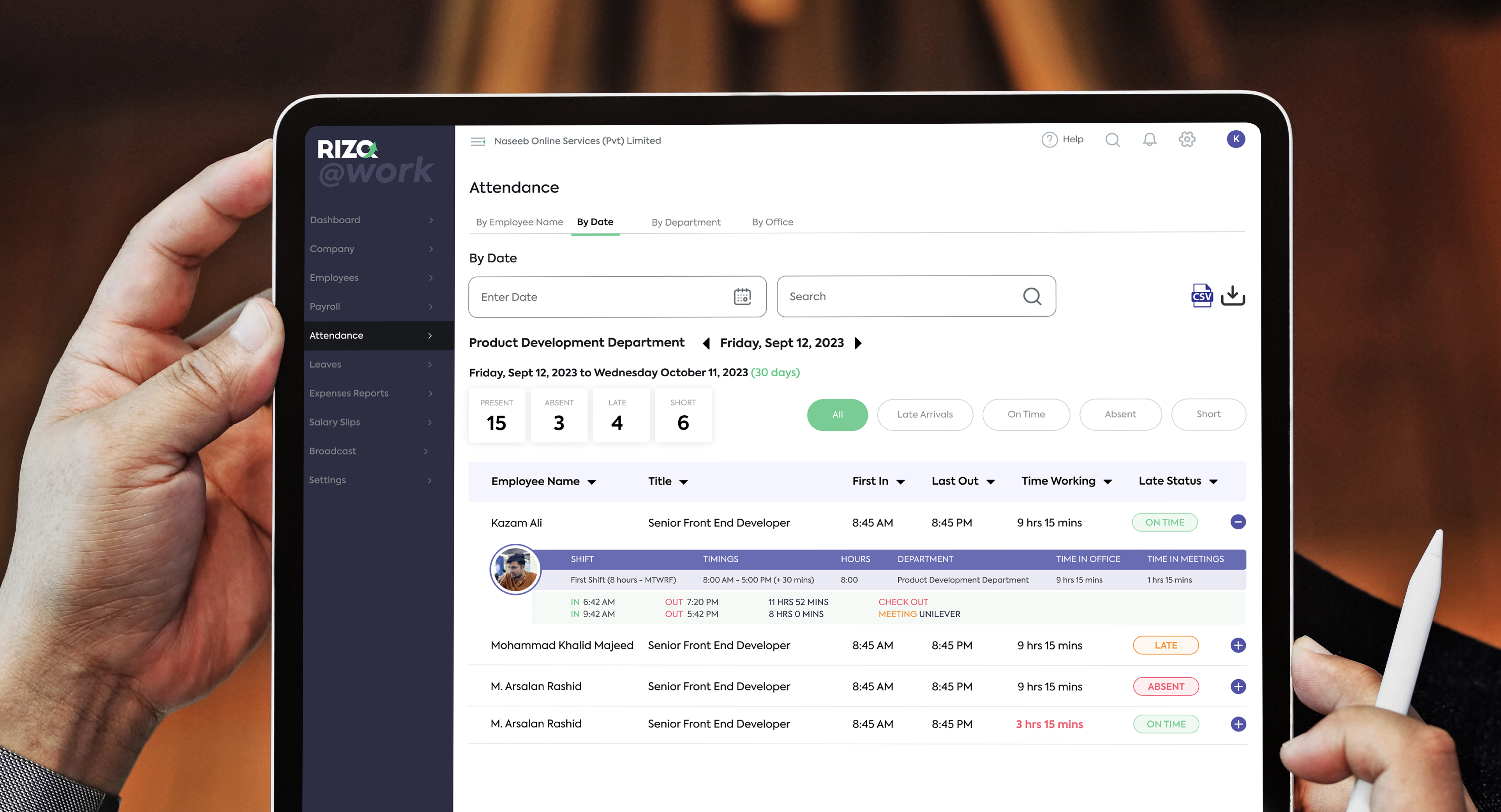
Task: Switch to By Department tab
Action: [x=686, y=222]
